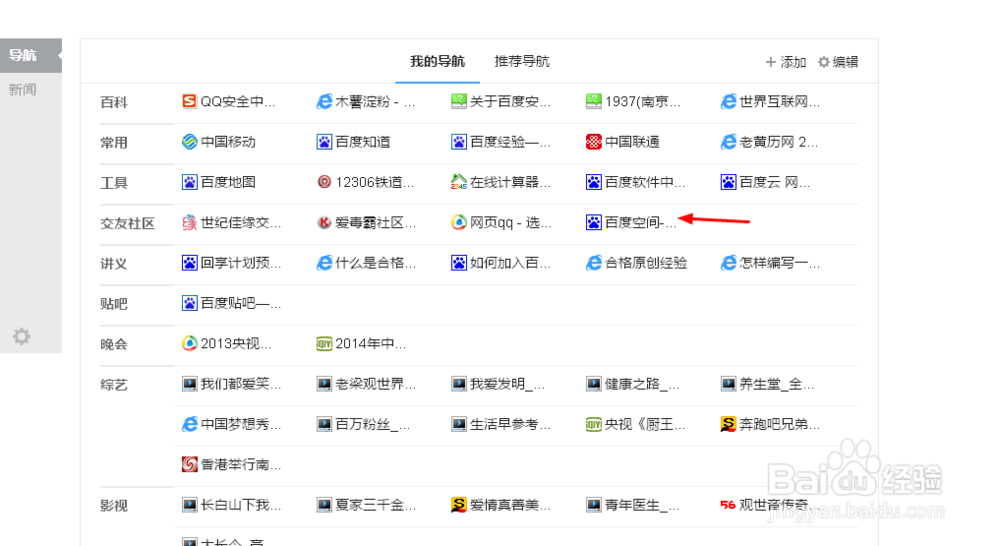Click the 中国移动 logo icon

click(x=189, y=142)
